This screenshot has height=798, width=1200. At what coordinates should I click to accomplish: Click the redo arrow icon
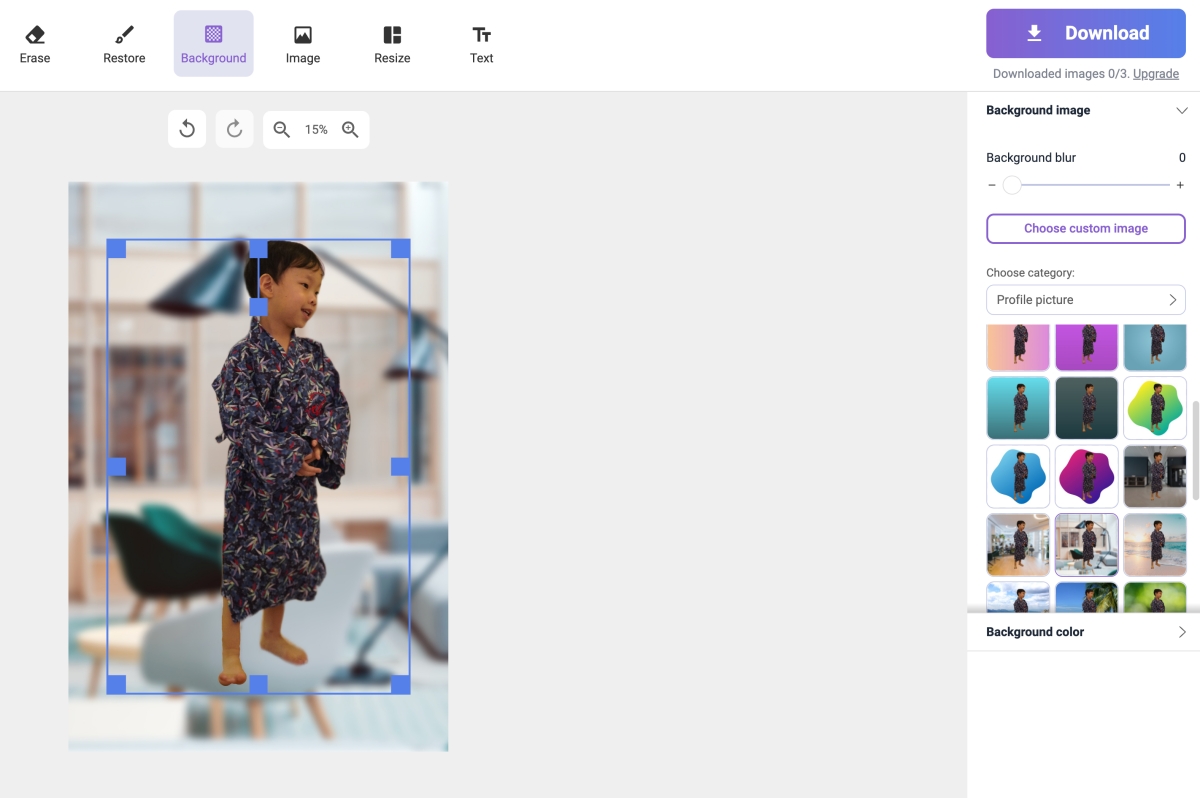[234, 129]
